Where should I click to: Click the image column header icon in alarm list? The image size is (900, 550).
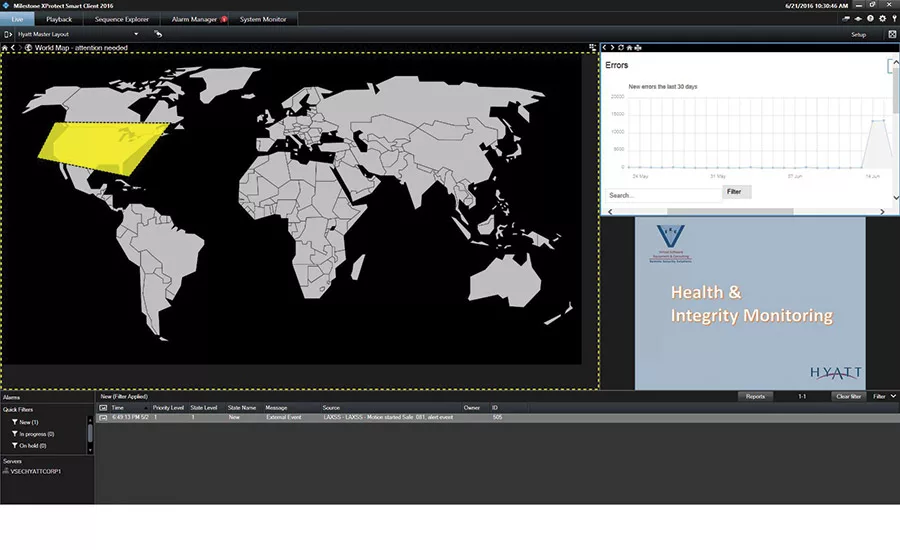point(103,408)
